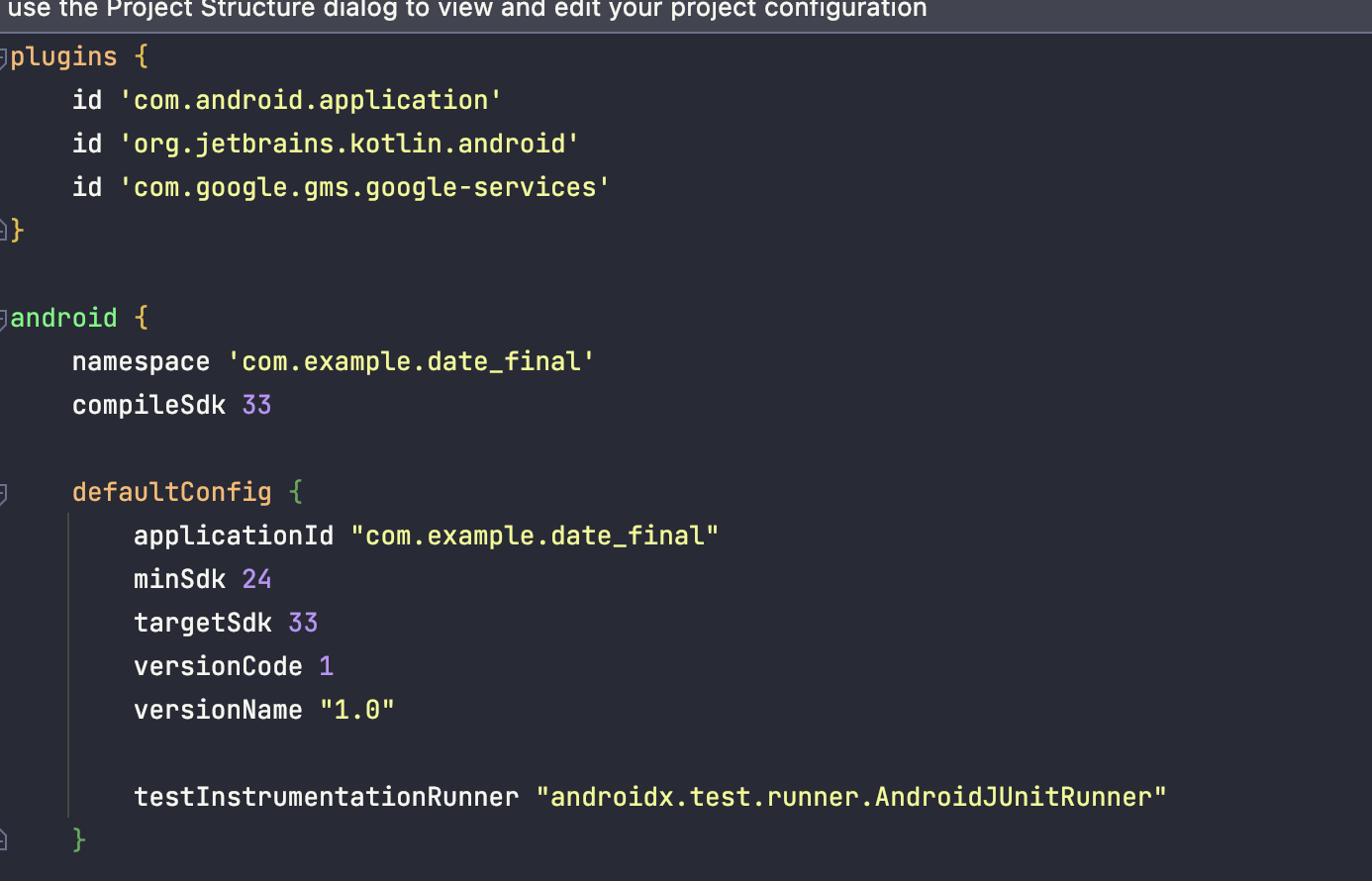Click fold end marker of defaultConfig block
Screen dimensions: 1372x881
point(3,840)
